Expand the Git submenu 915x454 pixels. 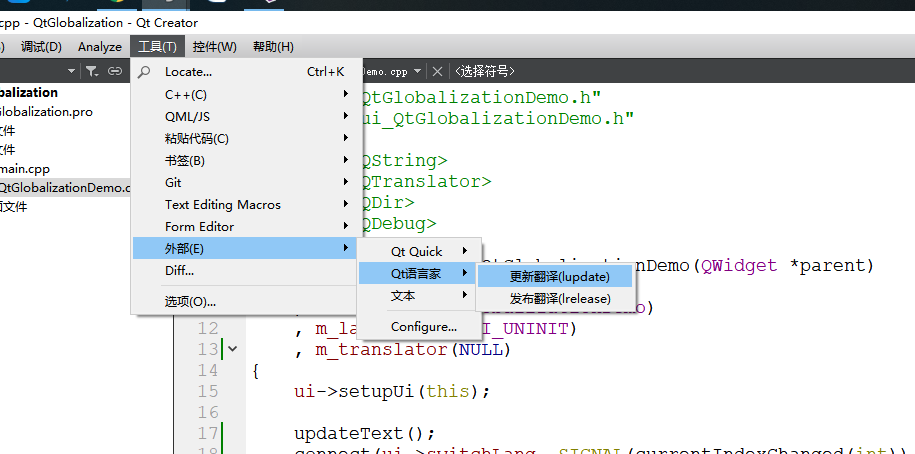(x=246, y=183)
